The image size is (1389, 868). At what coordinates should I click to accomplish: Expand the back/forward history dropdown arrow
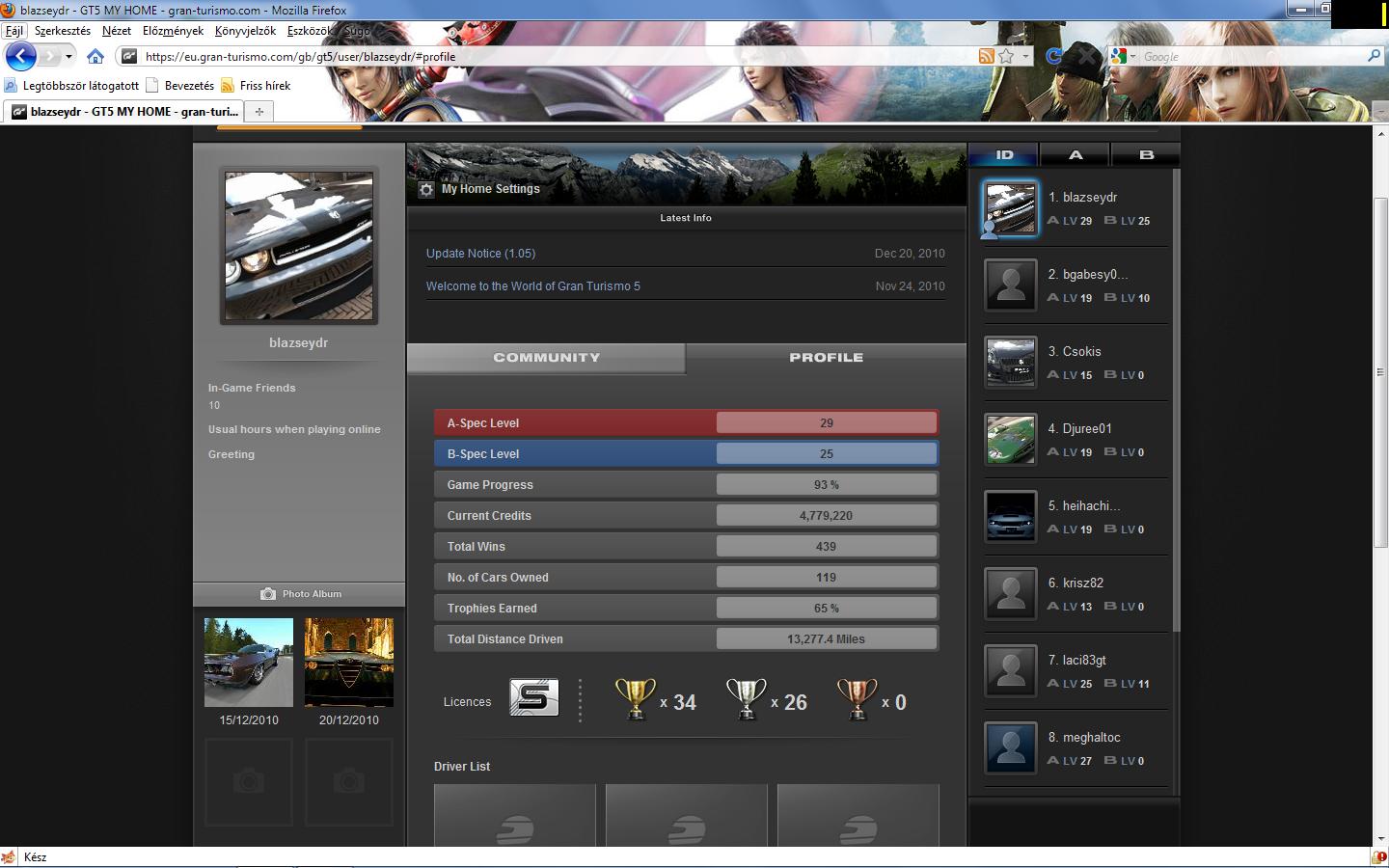68,57
